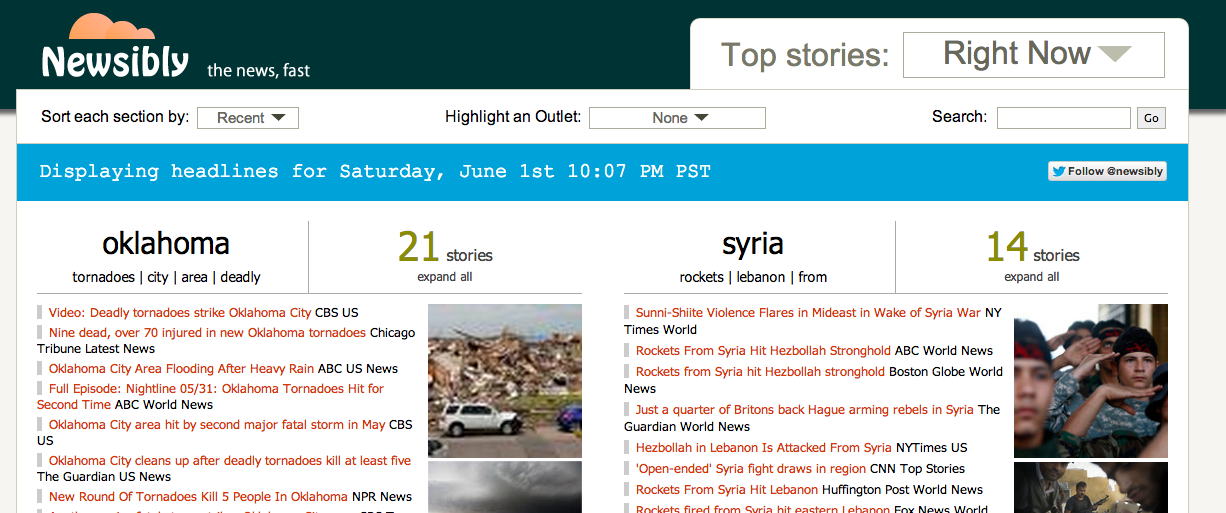
Task: Open 'Just a quarter of Britons back Hague' story
Action: (x=805, y=410)
